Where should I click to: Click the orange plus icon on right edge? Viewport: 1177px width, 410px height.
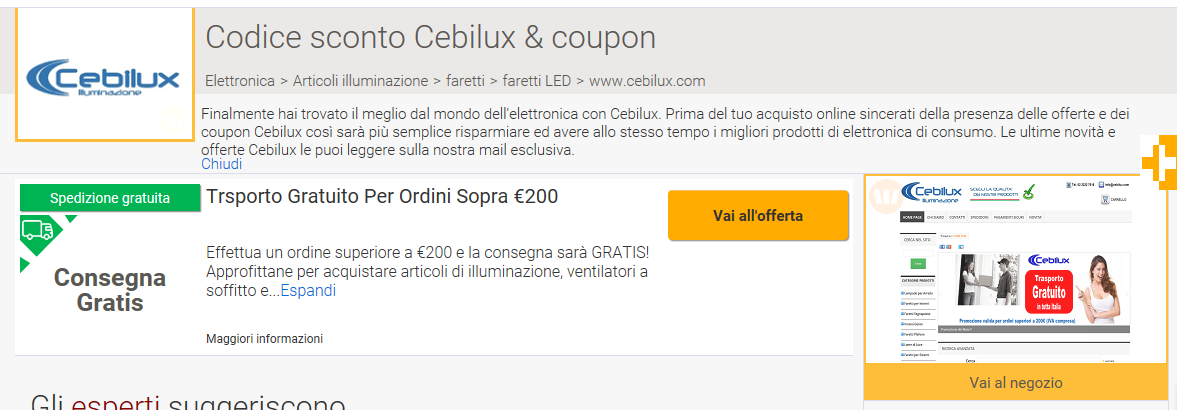(1159, 161)
